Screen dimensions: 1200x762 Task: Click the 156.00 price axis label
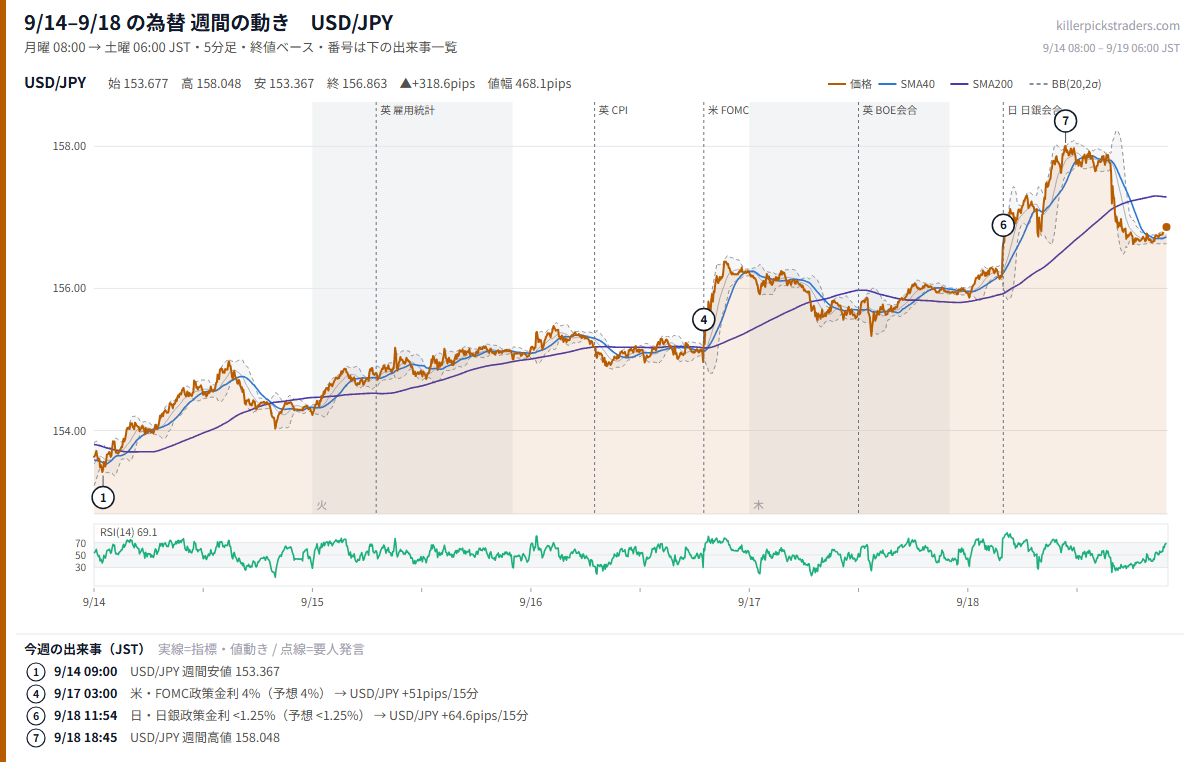click(69, 288)
